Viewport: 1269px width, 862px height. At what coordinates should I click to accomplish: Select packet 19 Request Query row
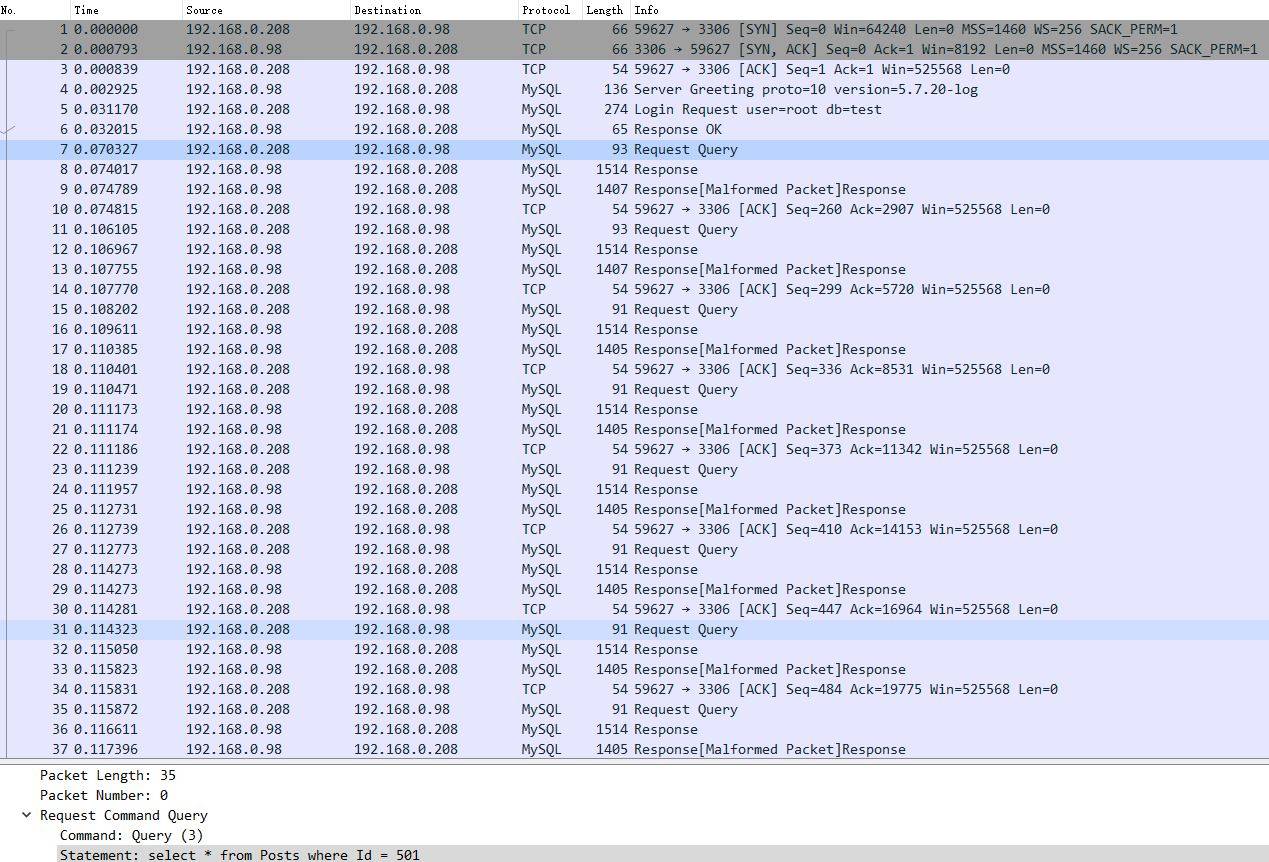(634, 389)
